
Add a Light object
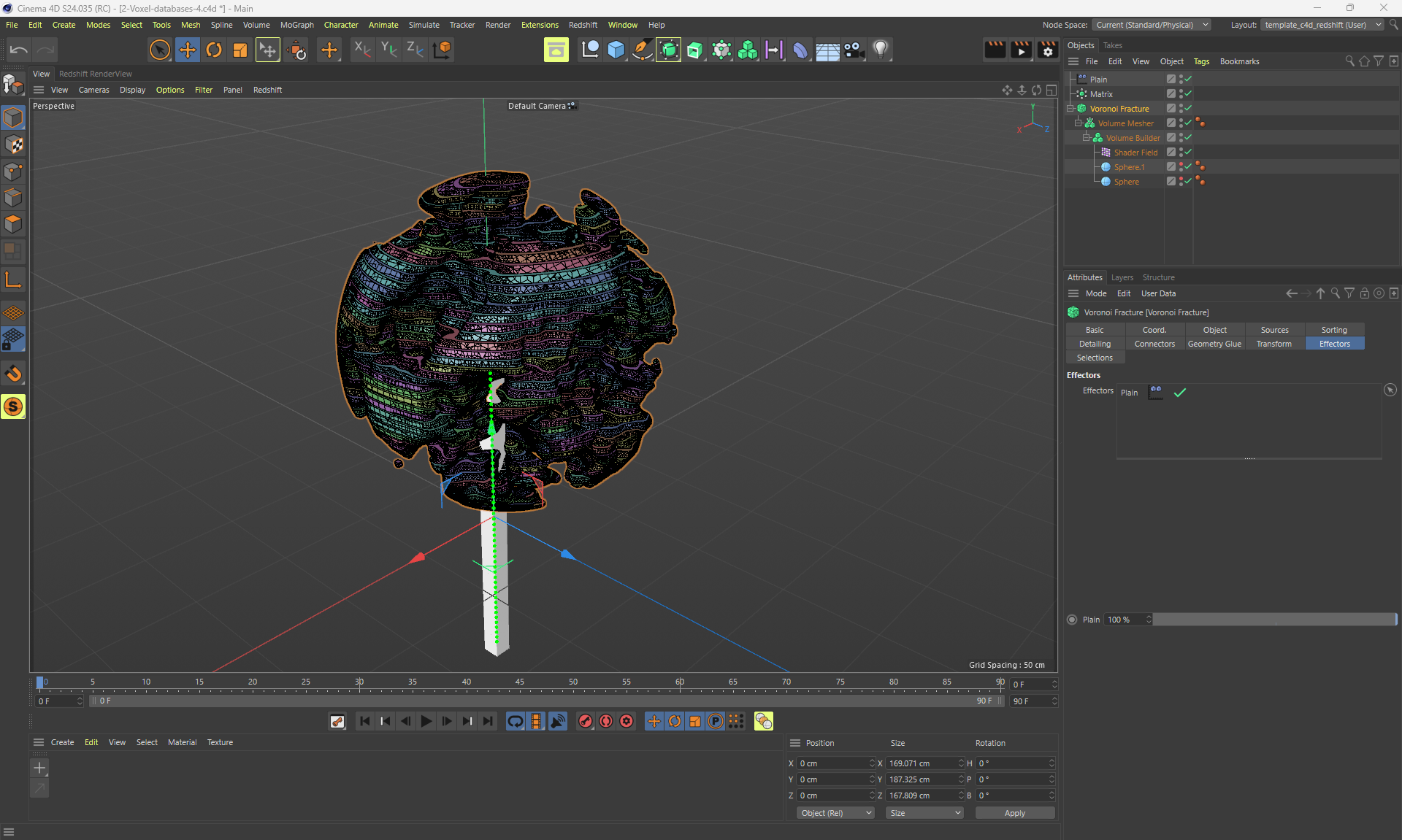(881, 50)
